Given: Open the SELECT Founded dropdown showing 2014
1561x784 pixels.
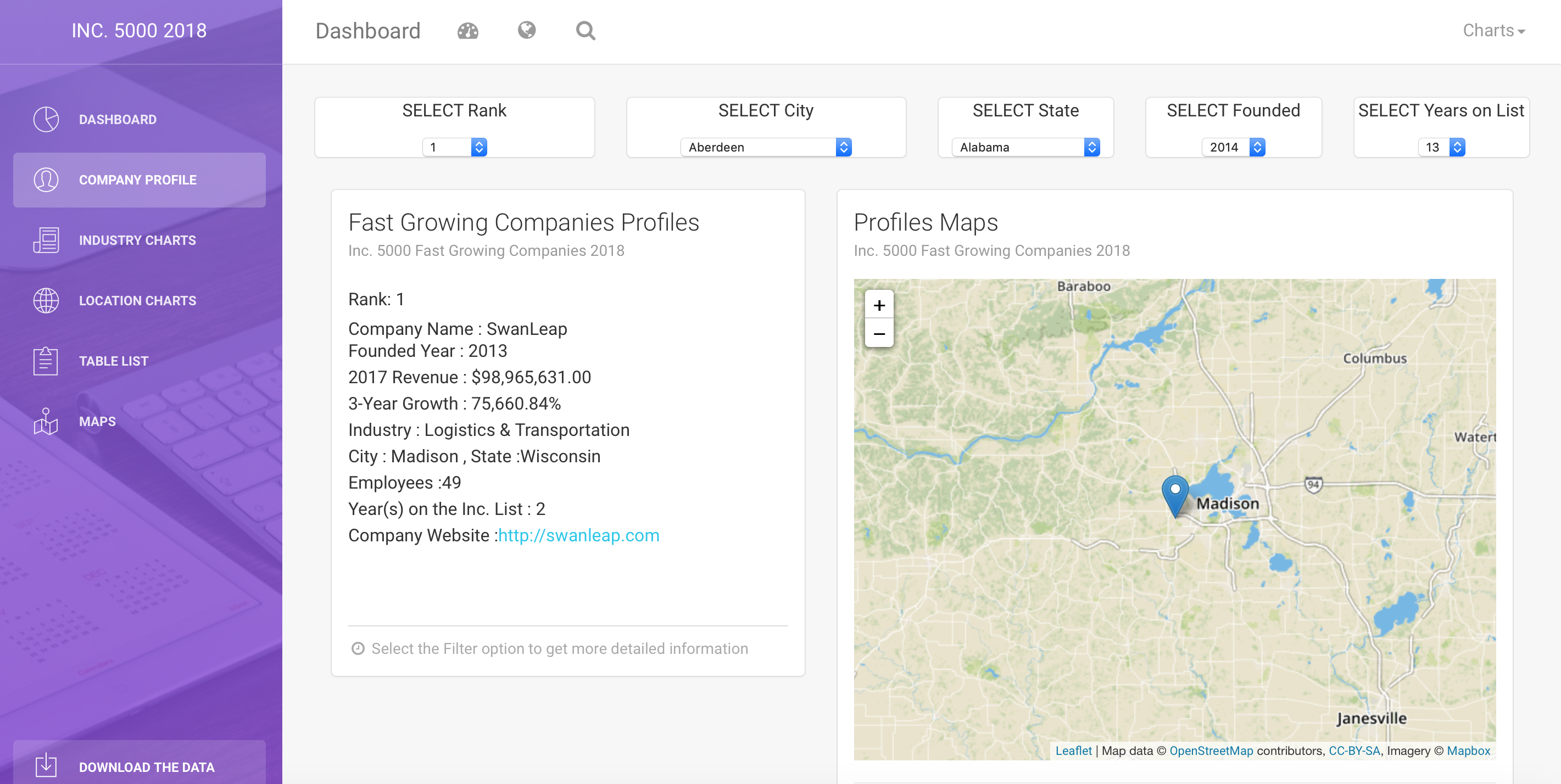Looking at the screenshot, I should (1233, 147).
